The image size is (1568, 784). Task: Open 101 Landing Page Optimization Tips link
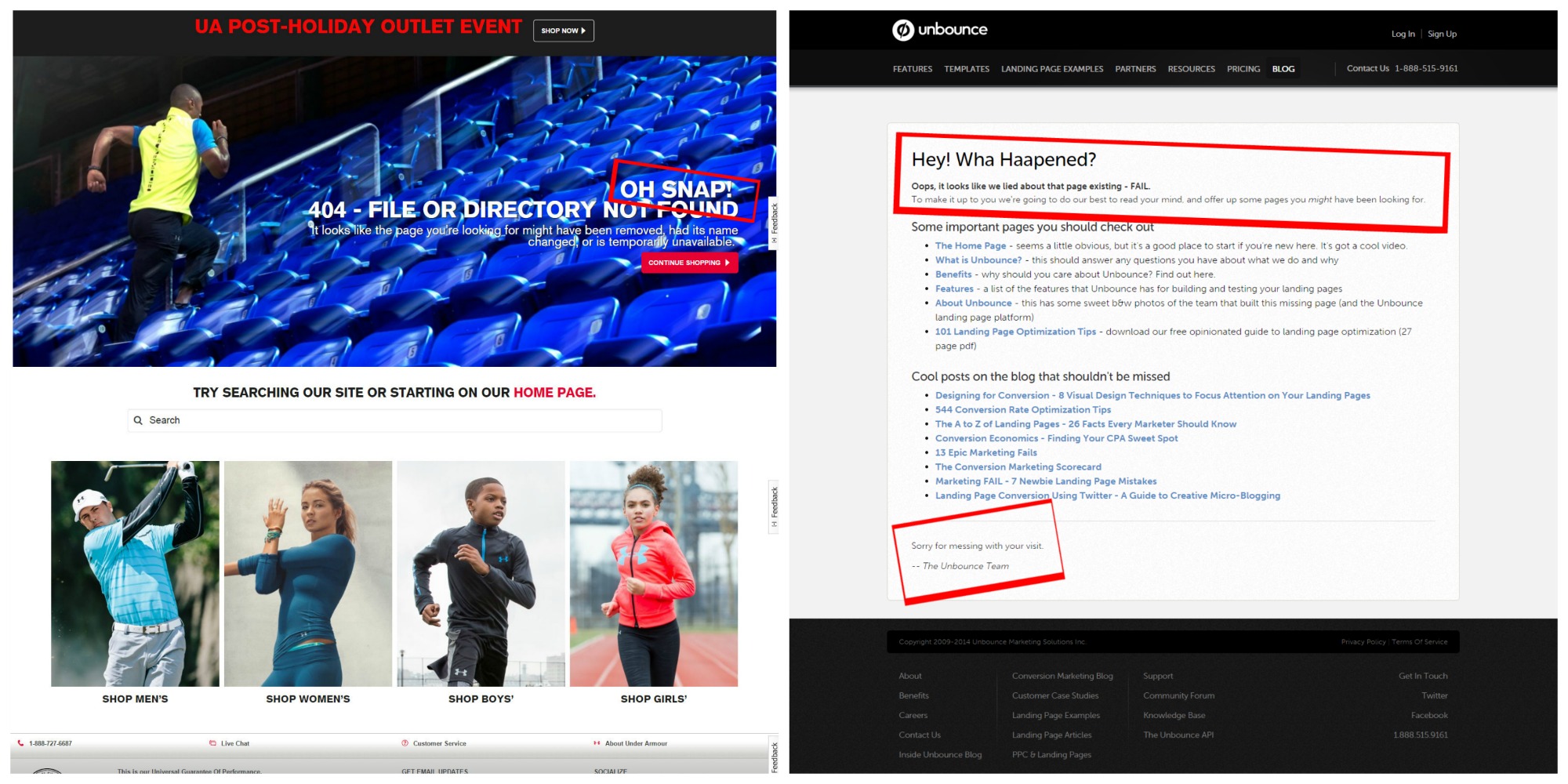click(x=1015, y=332)
